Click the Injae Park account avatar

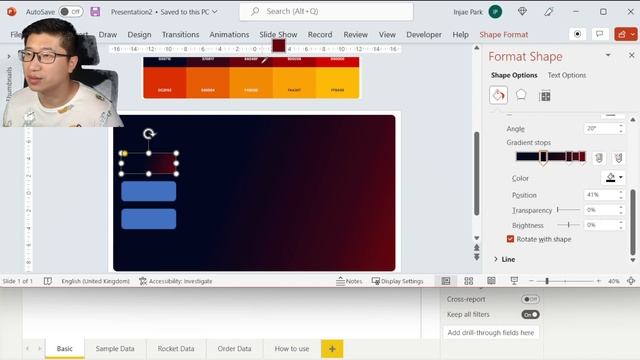[496, 12]
